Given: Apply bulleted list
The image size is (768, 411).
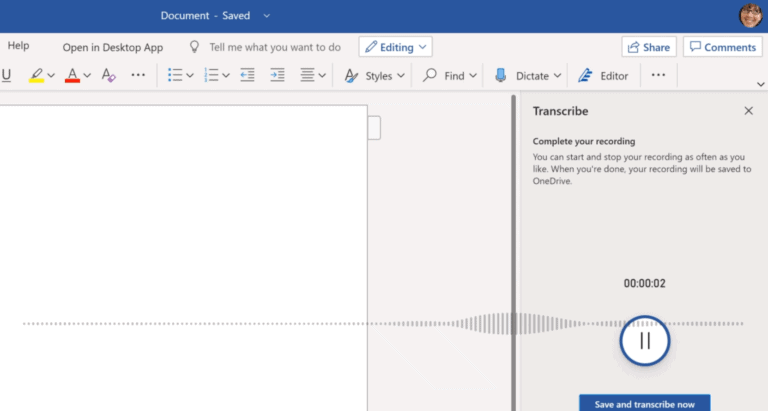Looking at the screenshot, I should coord(175,75).
